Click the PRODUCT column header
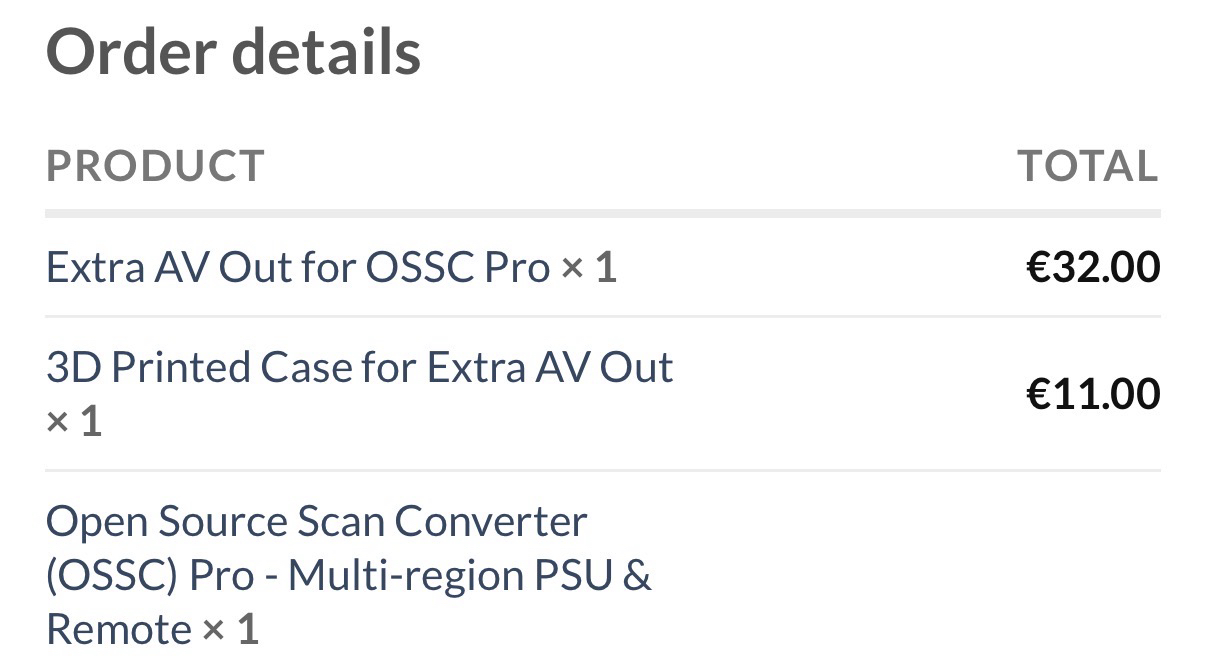The width and height of the screenshot is (1206, 671). click(x=155, y=166)
